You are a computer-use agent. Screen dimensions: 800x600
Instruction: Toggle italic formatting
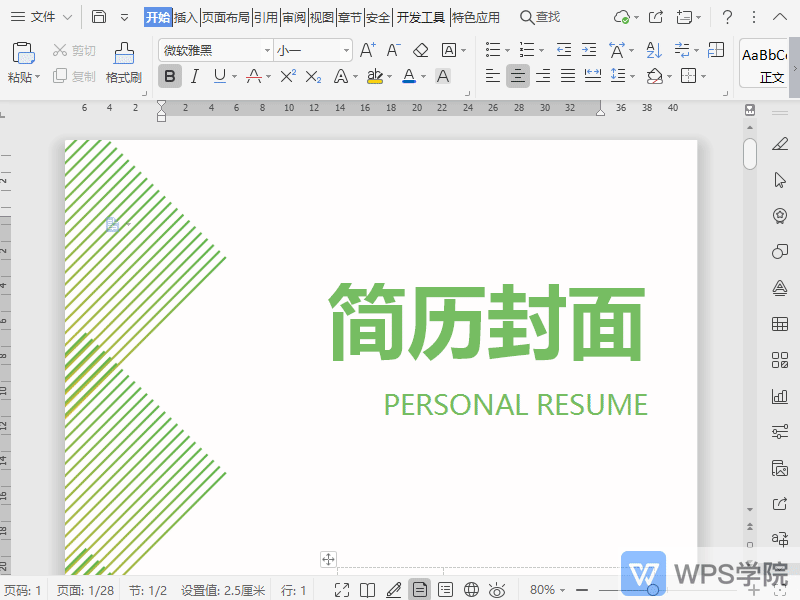click(x=194, y=76)
